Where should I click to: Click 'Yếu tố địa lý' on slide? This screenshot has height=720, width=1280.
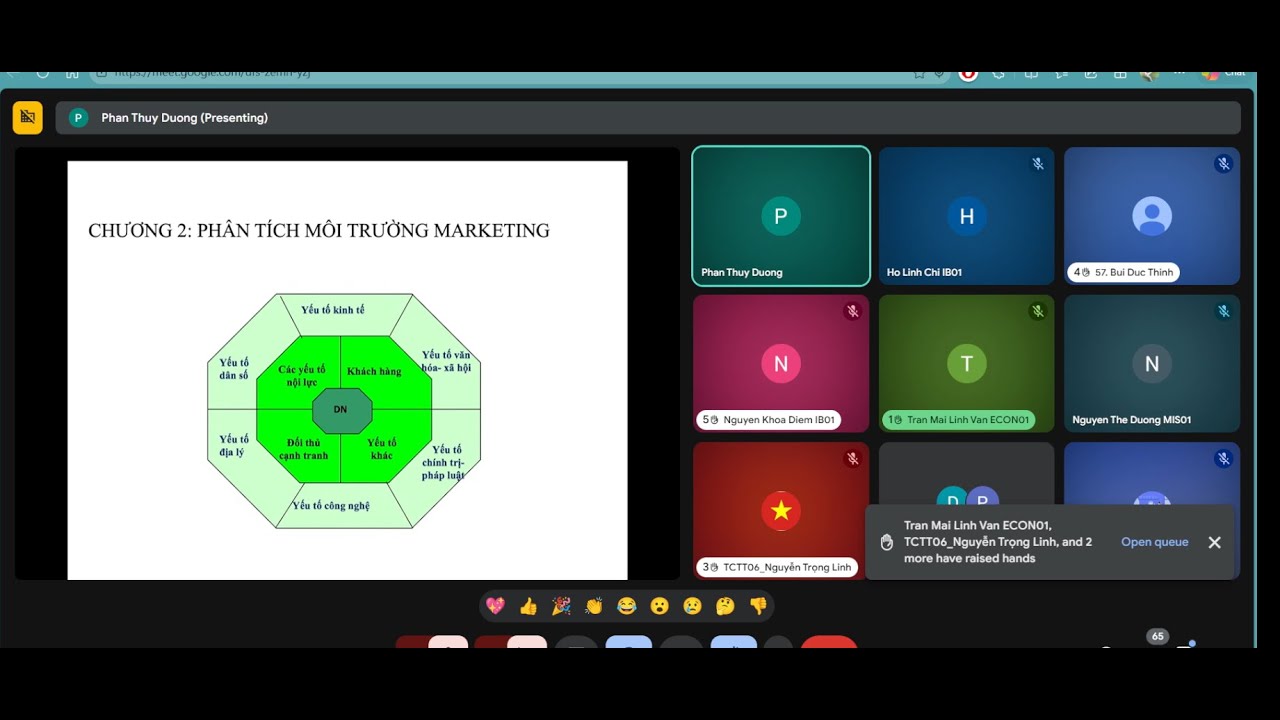point(234,446)
